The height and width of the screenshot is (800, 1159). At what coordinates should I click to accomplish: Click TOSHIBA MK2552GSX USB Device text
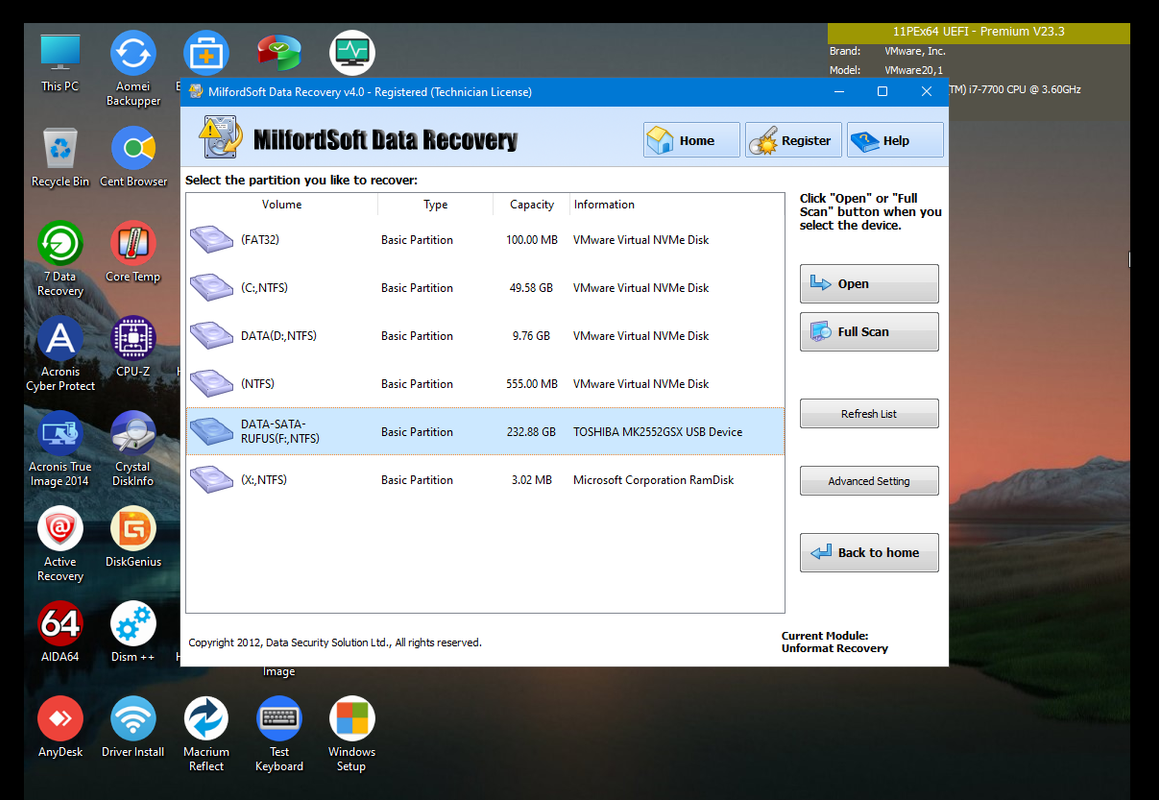(x=658, y=432)
